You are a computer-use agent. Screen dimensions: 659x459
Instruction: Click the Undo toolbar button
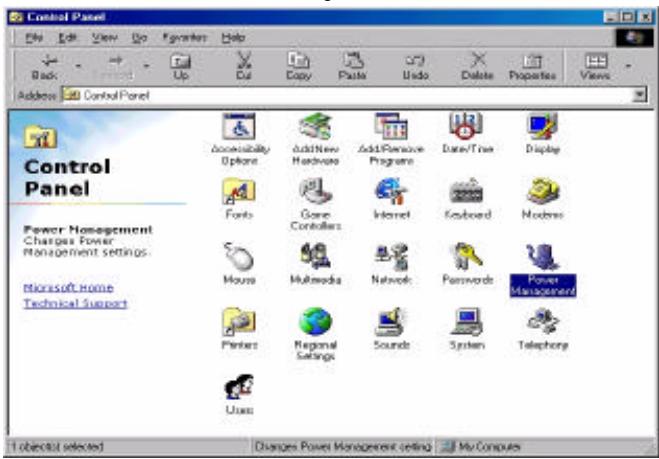tap(416, 67)
